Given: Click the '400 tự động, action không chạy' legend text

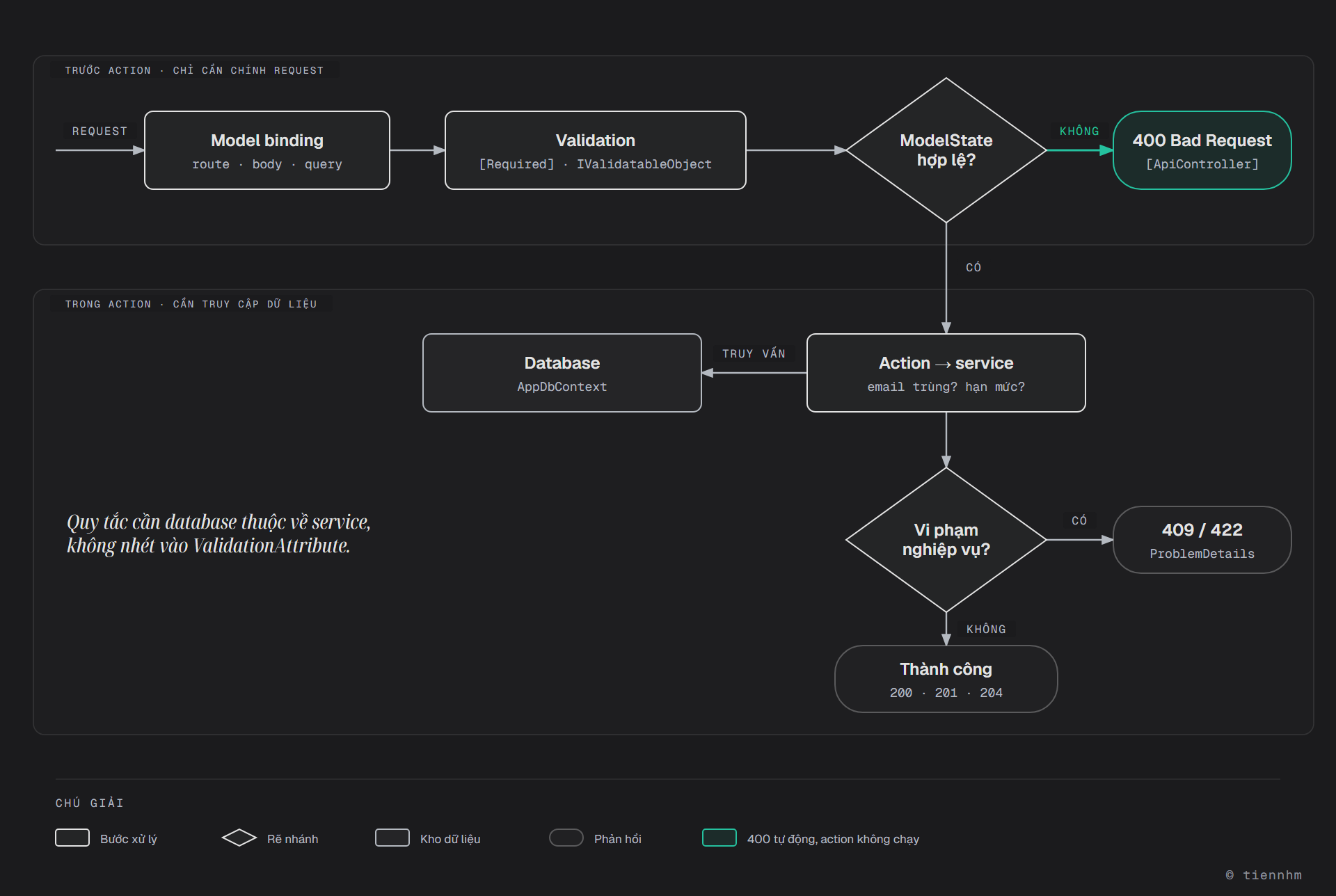Looking at the screenshot, I should tap(833, 839).
